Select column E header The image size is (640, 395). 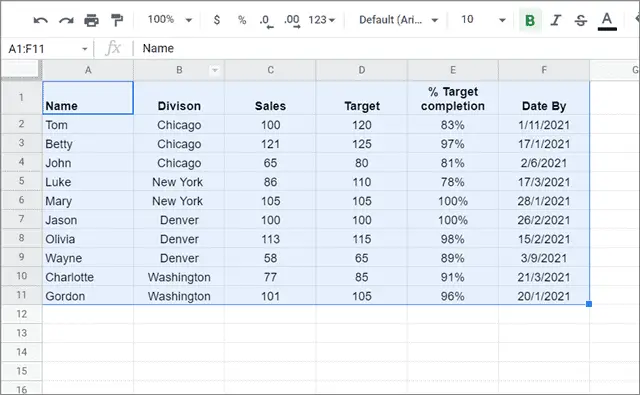(x=453, y=70)
